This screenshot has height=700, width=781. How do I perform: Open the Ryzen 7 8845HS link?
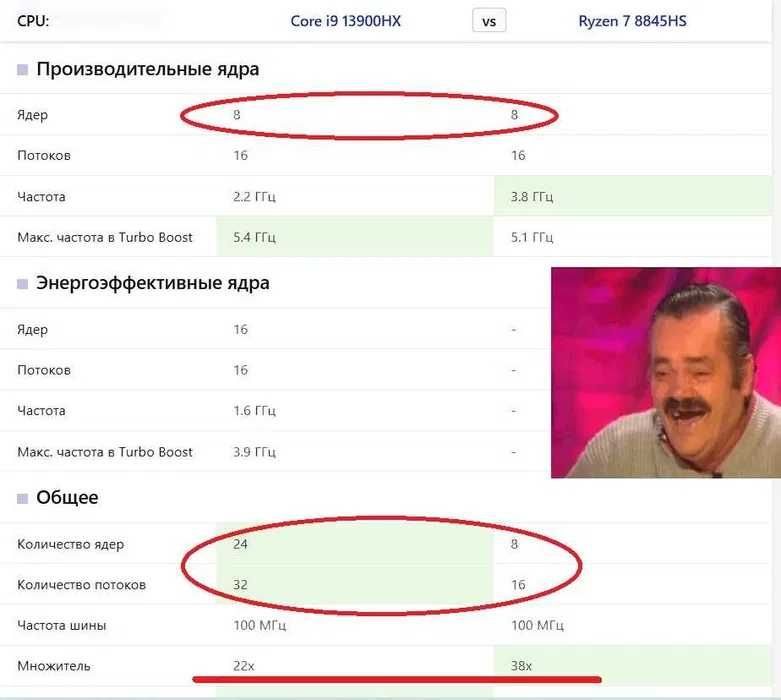click(x=632, y=21)
